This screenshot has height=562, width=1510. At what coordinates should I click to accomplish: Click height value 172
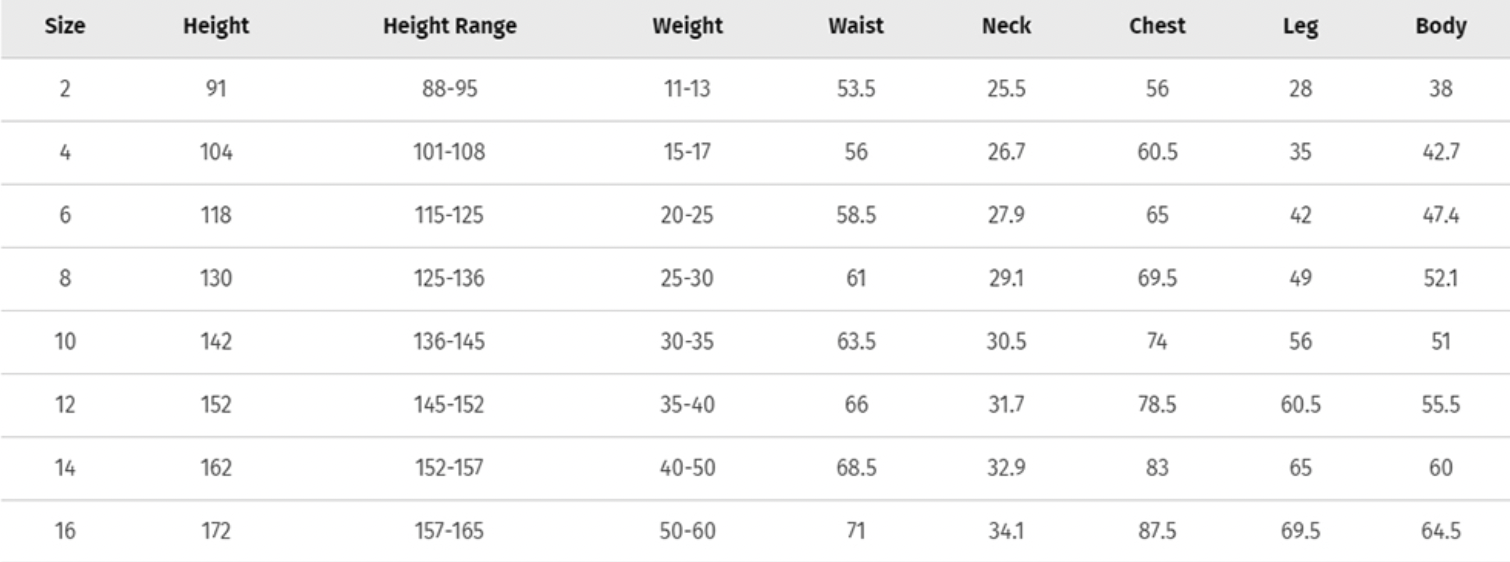(215, 531)
